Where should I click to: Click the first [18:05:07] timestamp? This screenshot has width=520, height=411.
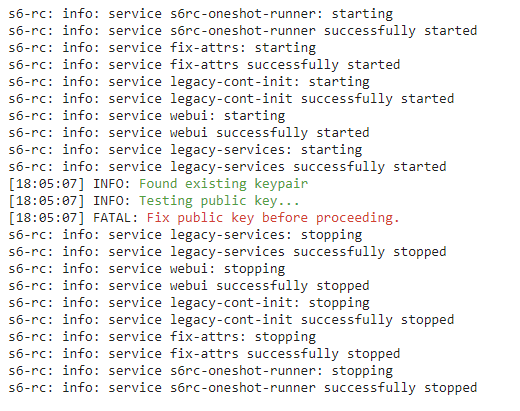[x=47, y=184]
